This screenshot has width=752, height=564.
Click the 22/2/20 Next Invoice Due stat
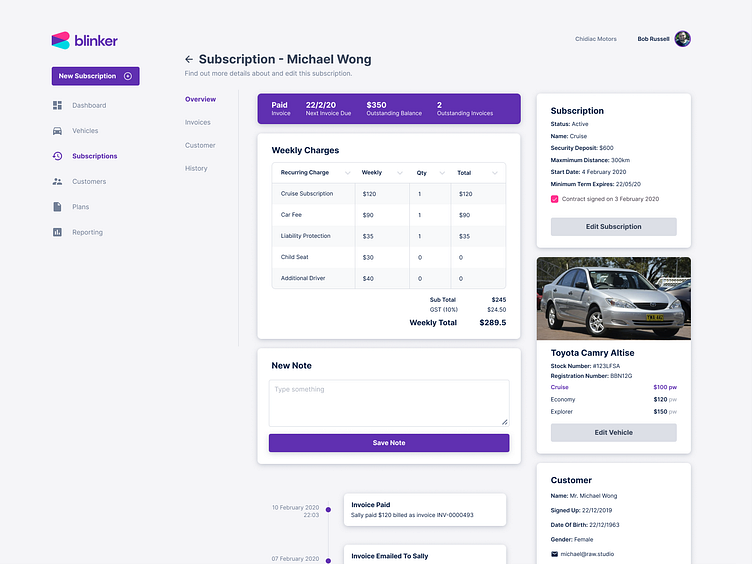click(x=329, y=109)
